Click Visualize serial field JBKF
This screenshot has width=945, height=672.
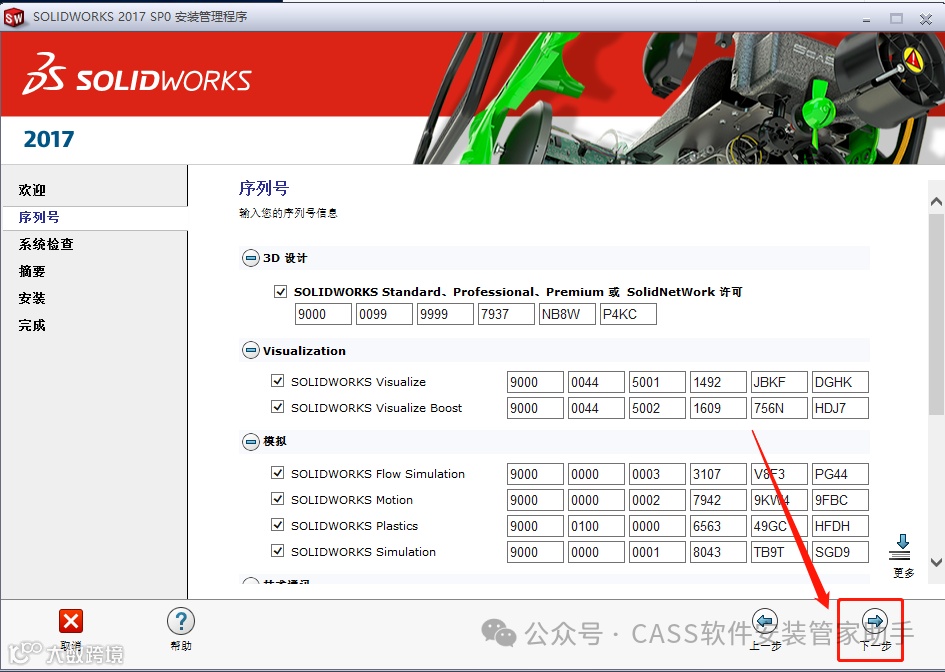pos(779,382)
